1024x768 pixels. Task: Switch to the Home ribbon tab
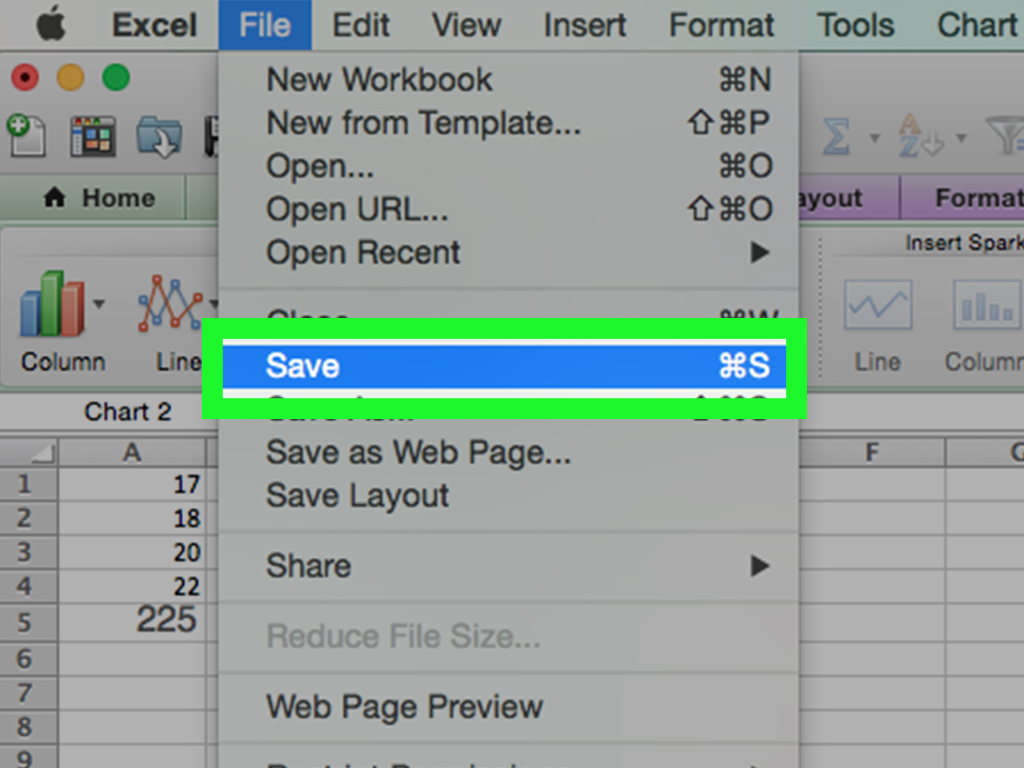(99, 198)
